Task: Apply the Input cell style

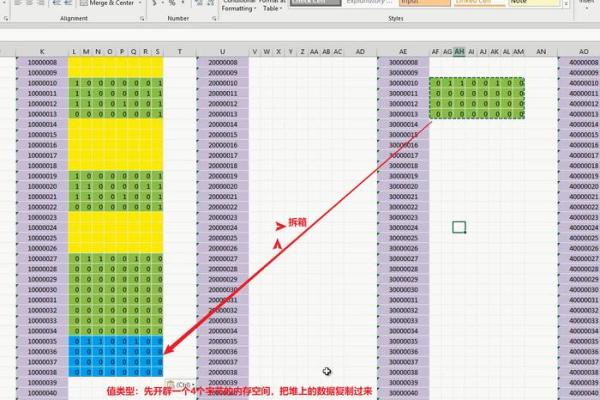Action: [x=425, y=3]
